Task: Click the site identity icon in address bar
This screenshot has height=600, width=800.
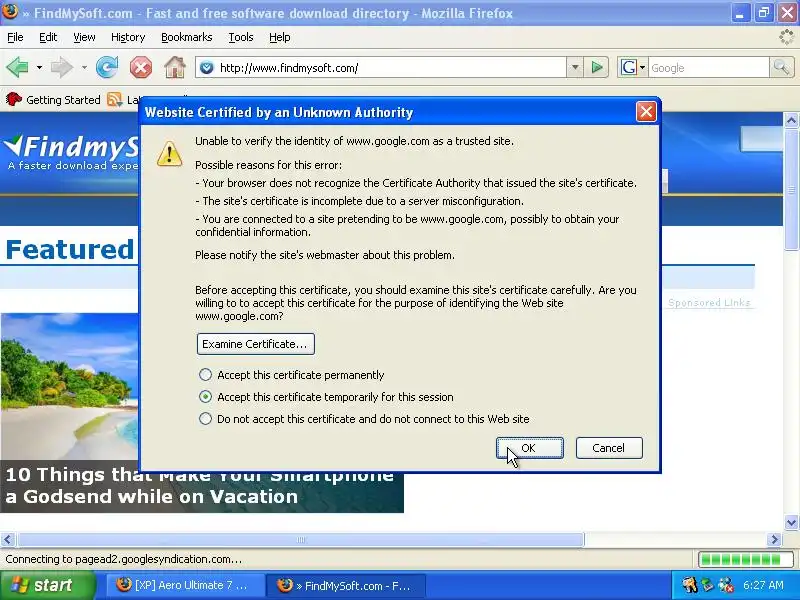Action: [x=207, y=67]
